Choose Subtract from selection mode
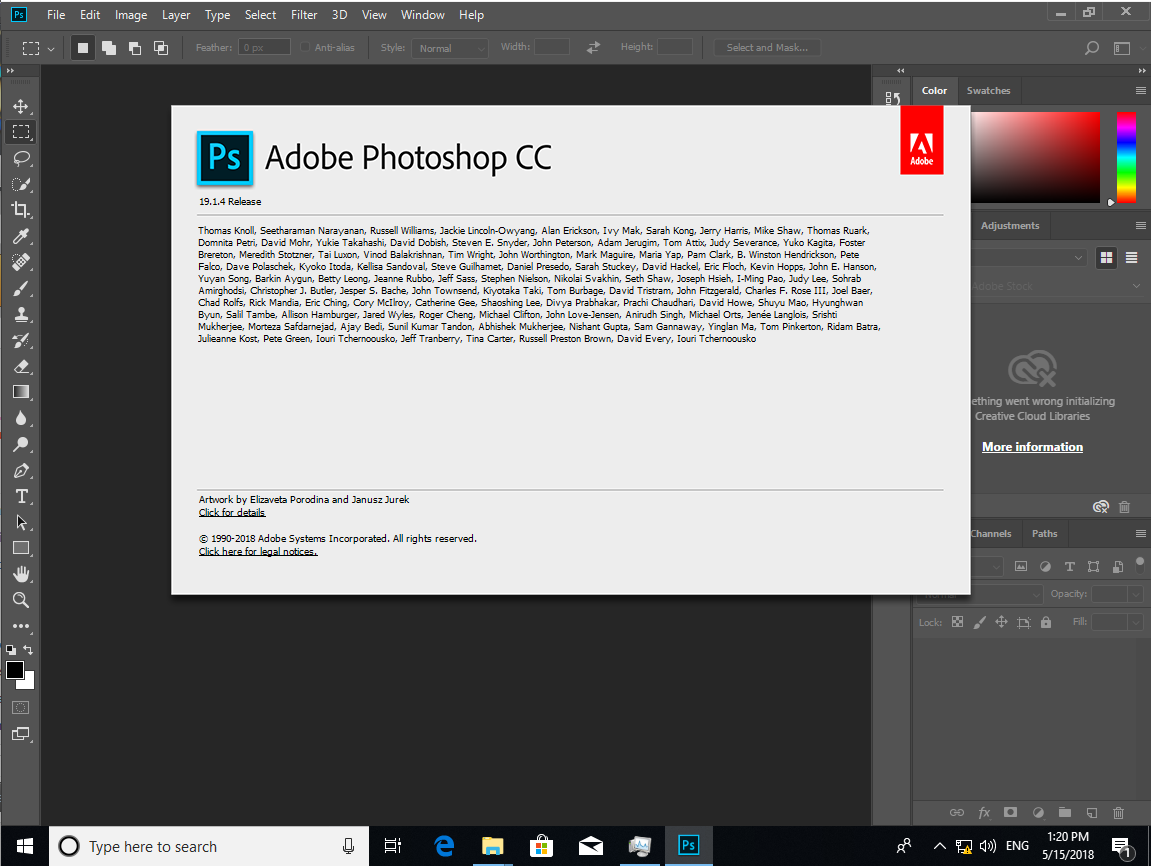The width and height of the screenshot is (1151, 866). pyautogui.click(x=135, y=48)
